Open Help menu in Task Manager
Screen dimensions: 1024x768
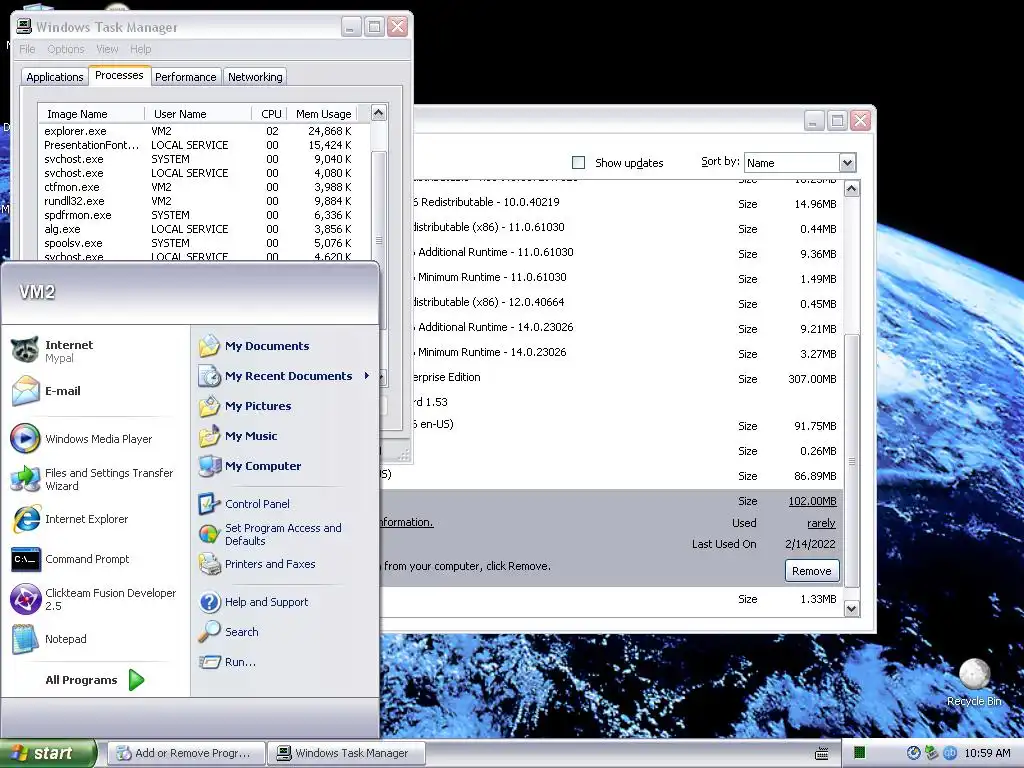tap(140, 49)
